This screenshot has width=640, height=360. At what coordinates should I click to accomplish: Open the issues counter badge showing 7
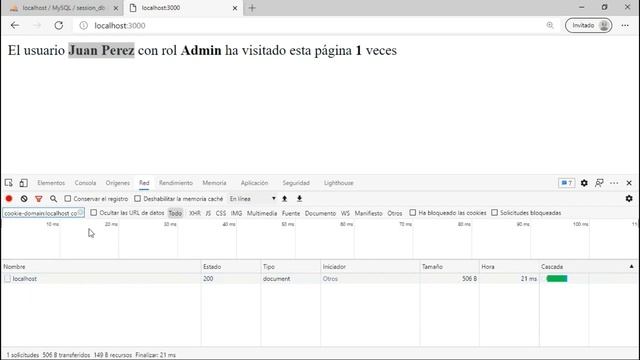(x=567, y=183)
